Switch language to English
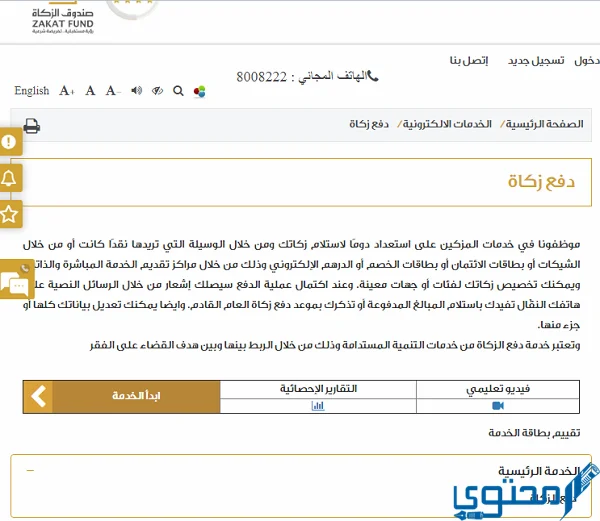The width and height of the screenshot is (600, 521). coord(32,91)
